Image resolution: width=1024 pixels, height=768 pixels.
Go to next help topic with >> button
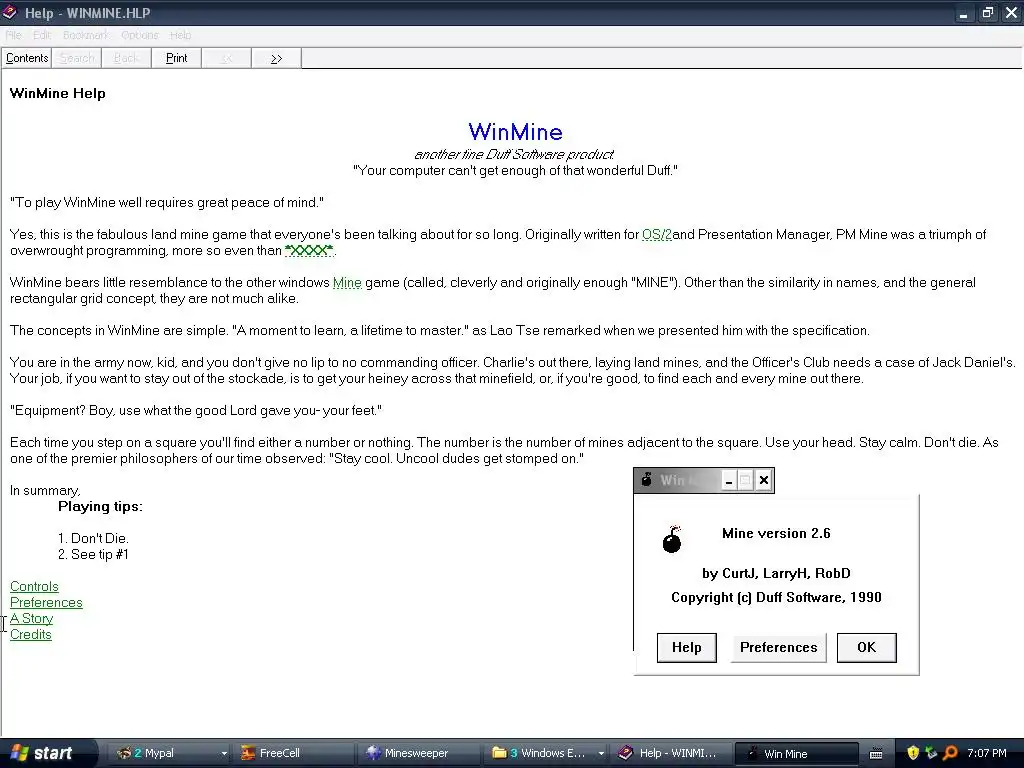pyautogui.click(x=276, y=58)
